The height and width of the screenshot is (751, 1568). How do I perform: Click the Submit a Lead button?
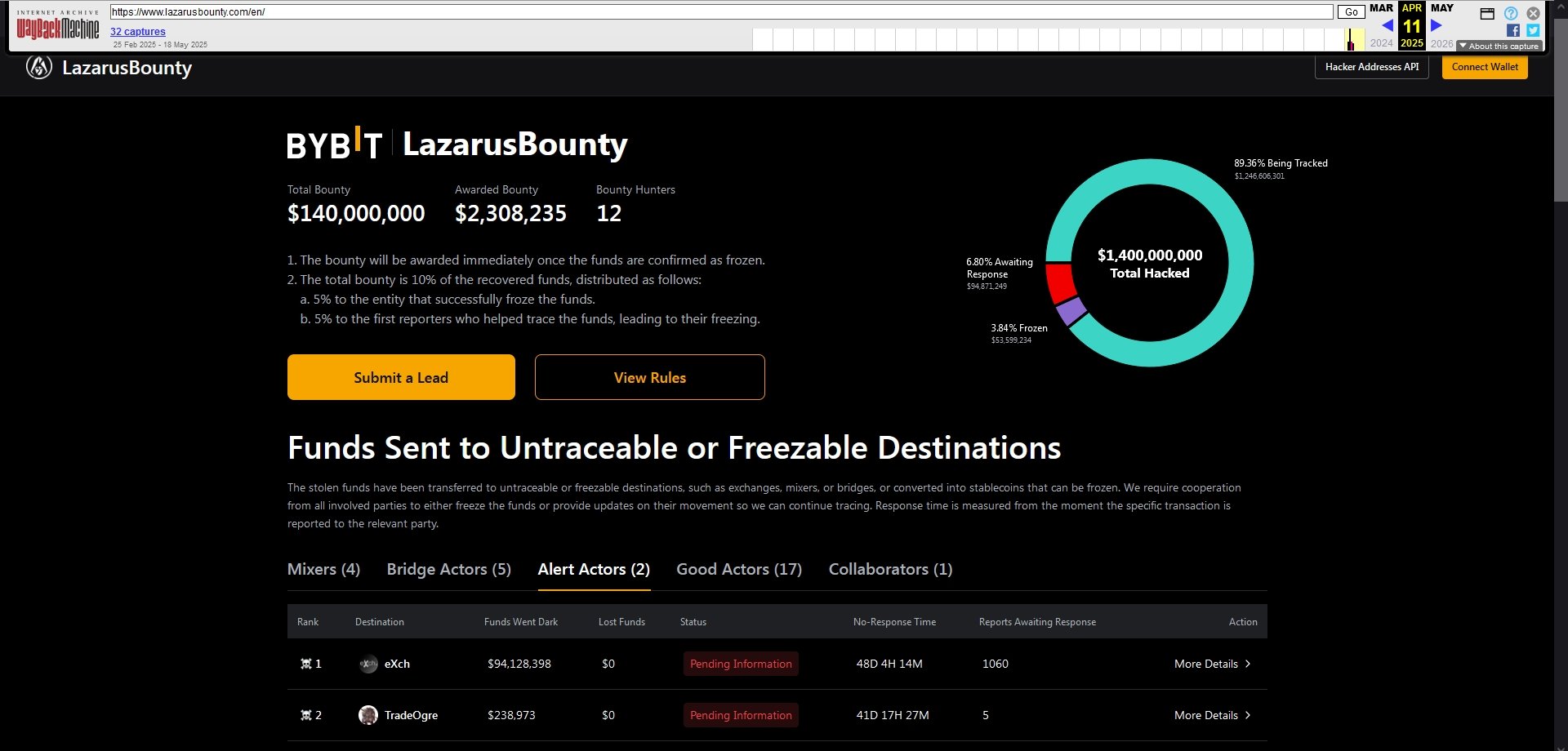[x=401, y=377]
